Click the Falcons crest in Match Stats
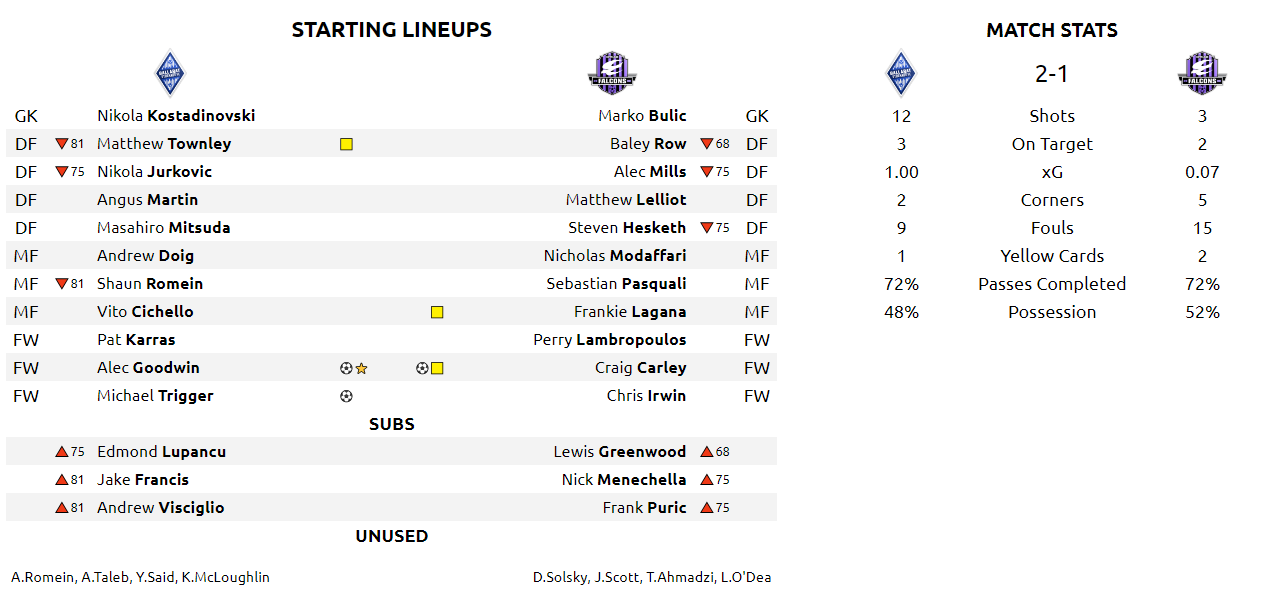This screenshot has width=1272, height=600. click(1202, 73)
